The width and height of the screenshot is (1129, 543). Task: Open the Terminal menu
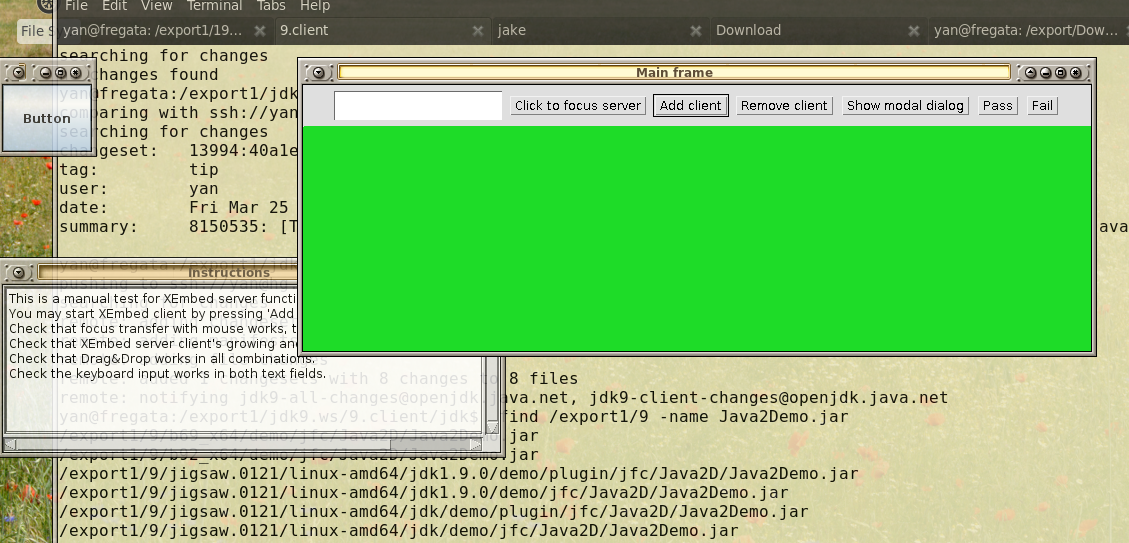coord(214,6)
